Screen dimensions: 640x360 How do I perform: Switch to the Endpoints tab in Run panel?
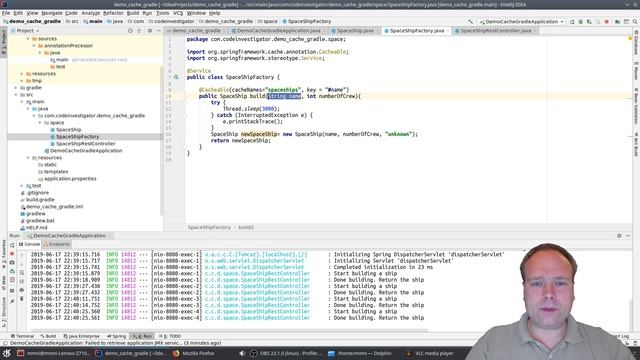coord(56,244)
